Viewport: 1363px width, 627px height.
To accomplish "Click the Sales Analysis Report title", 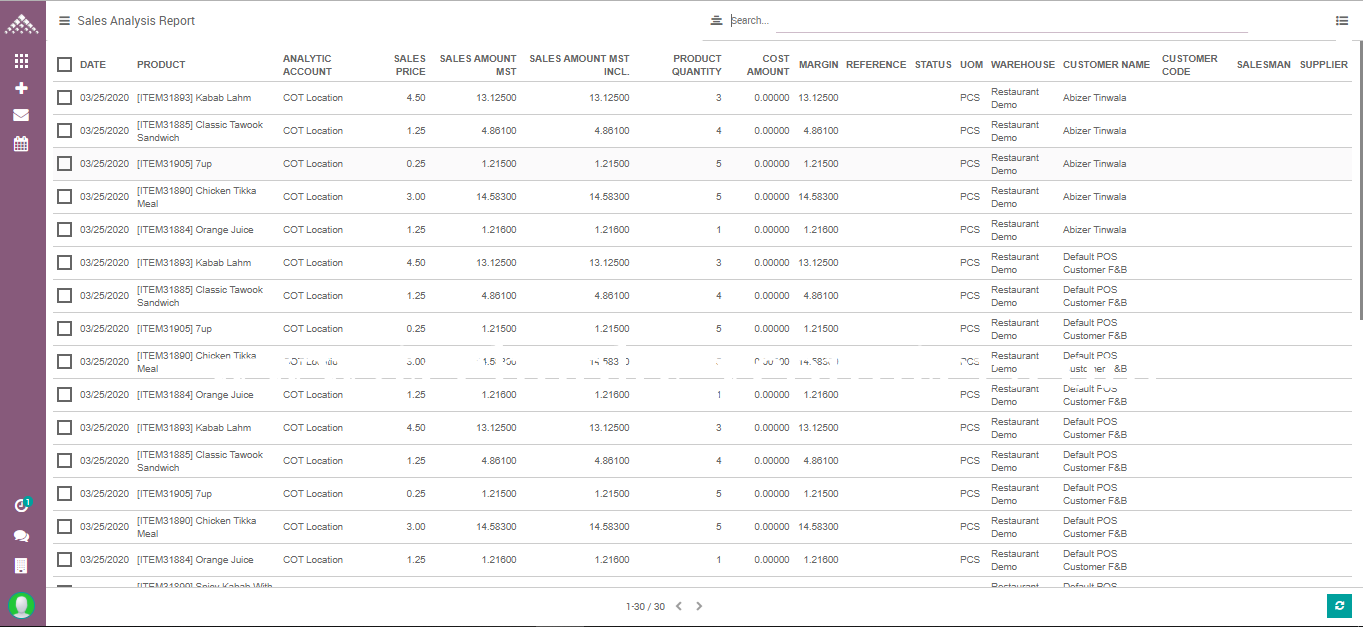I will click(x=136, y=20).
